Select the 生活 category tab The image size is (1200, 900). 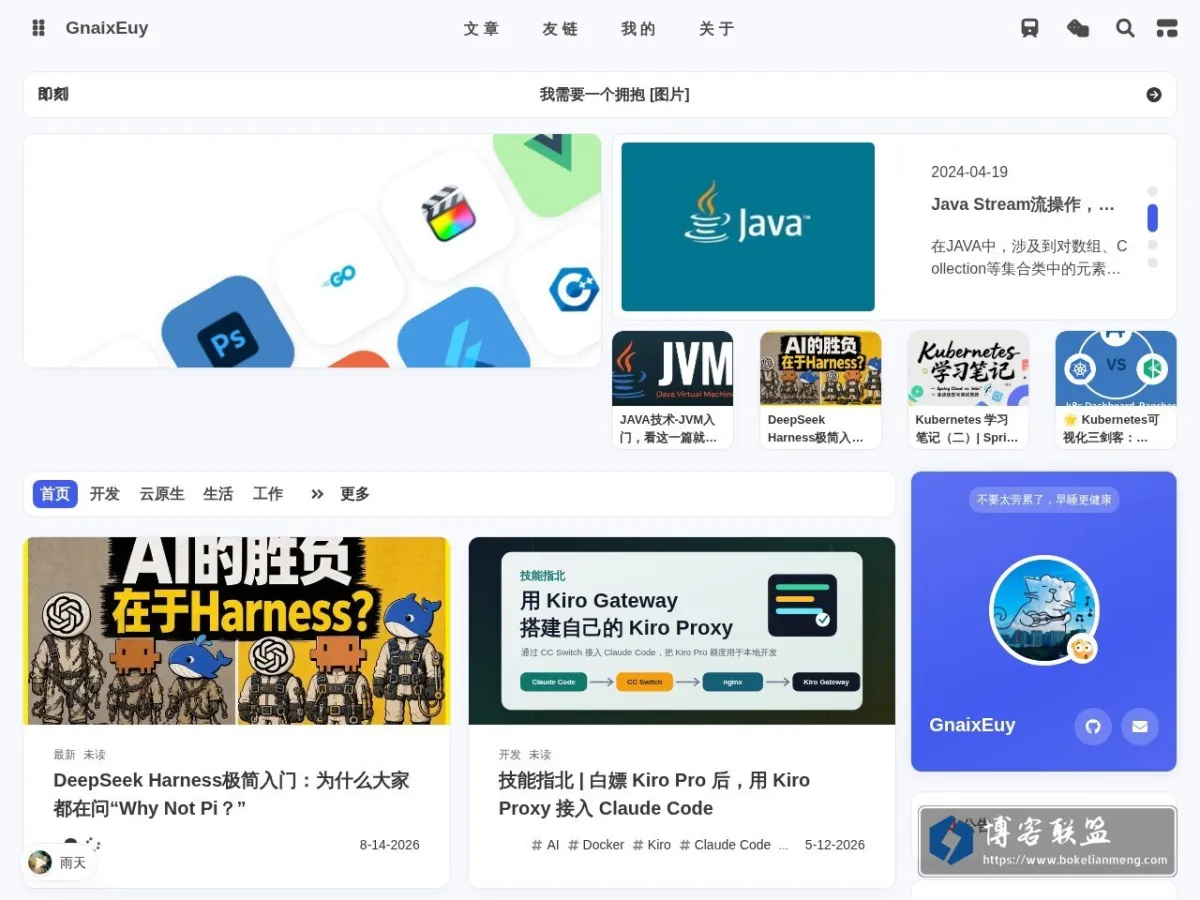tap(218, 494)
